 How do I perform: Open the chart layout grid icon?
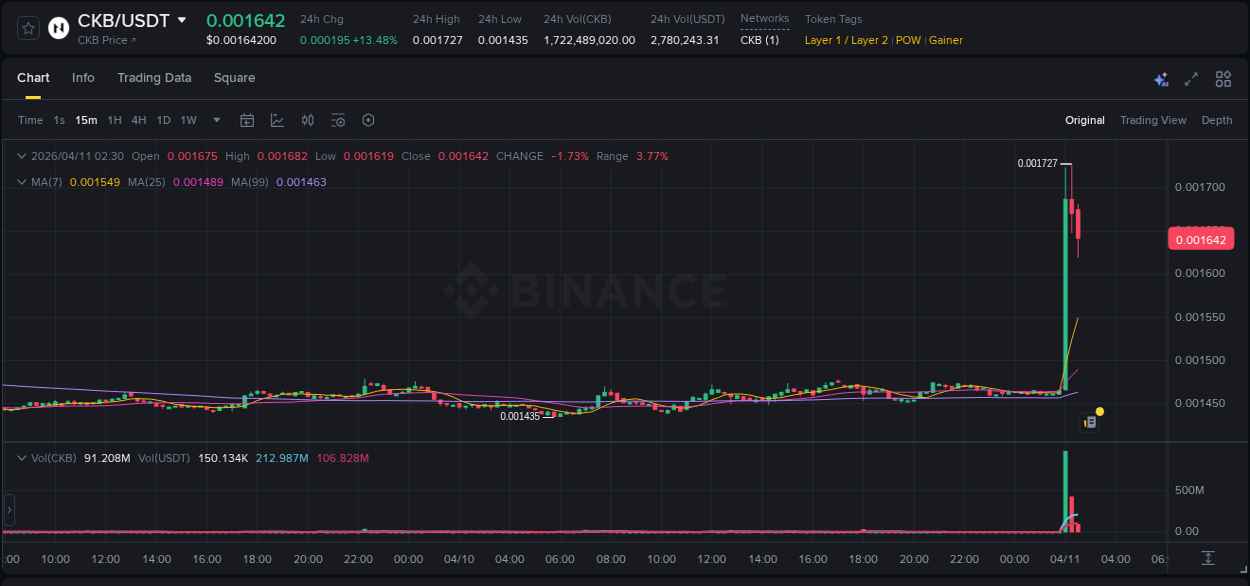(1223, 79)
